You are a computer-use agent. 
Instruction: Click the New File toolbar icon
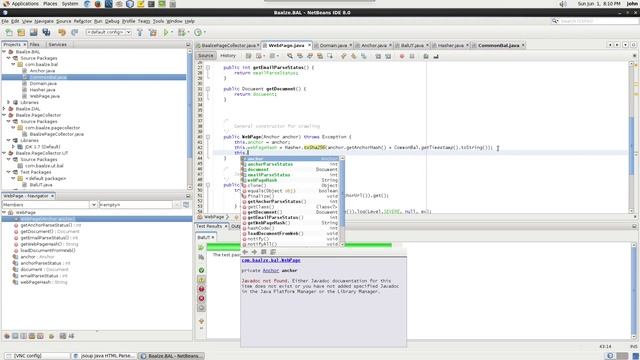(9, 32)
